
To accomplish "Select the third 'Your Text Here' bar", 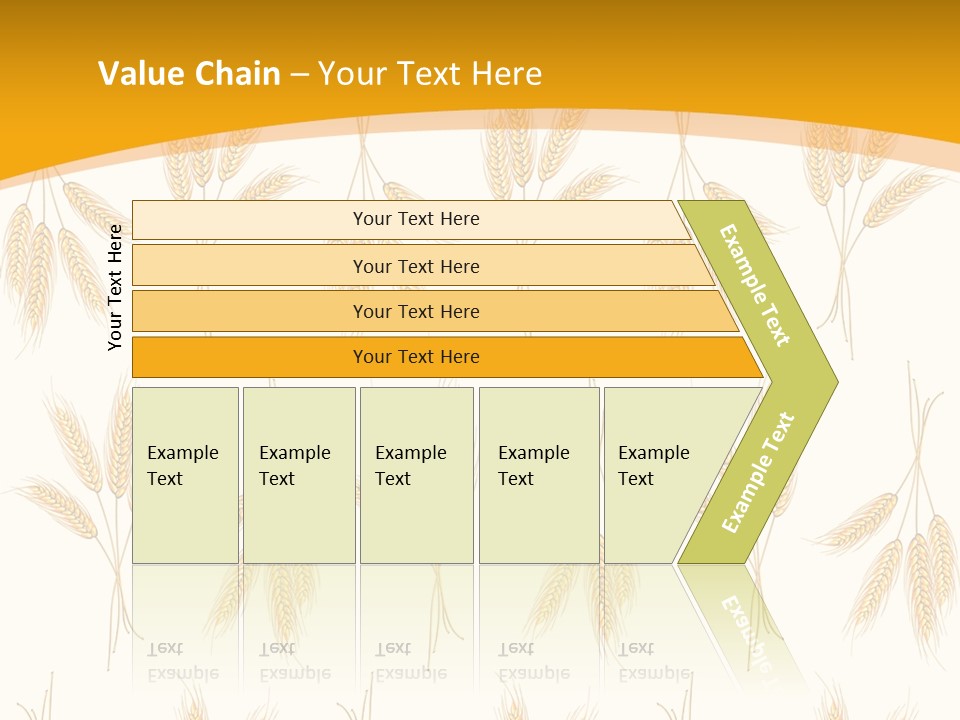I will pos(415,311).
